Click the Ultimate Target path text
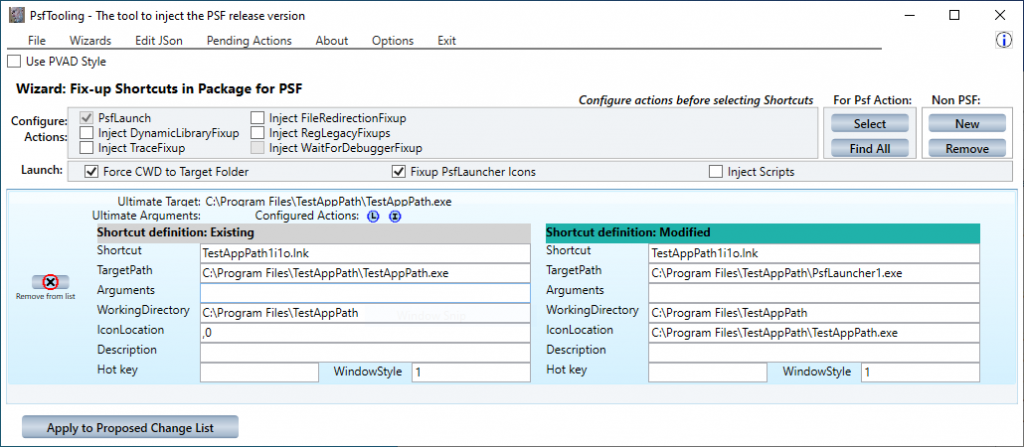Screen dimensions: 1024x447 point(328,201)
